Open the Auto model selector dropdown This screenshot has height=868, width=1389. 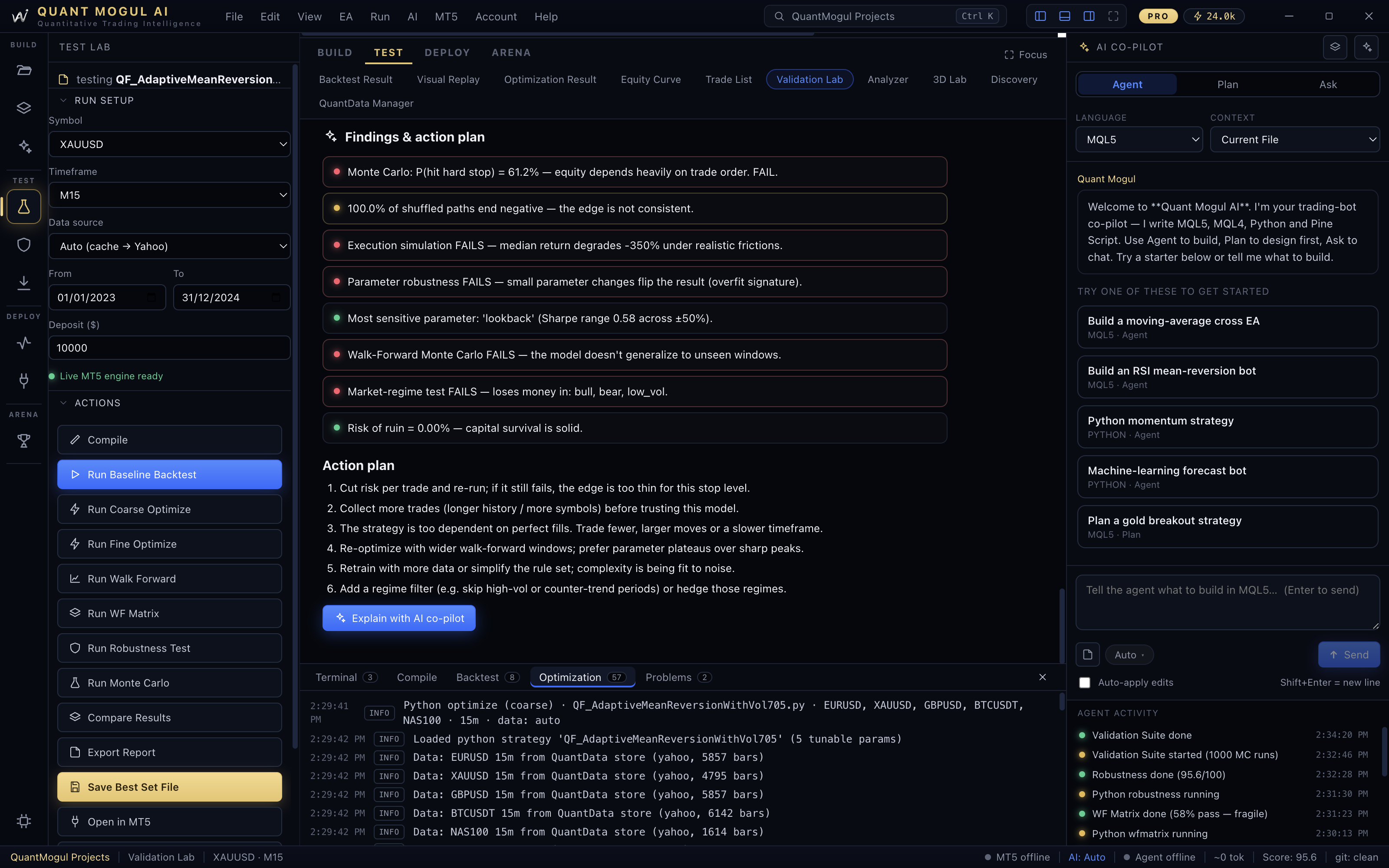tap(1129, 655)
